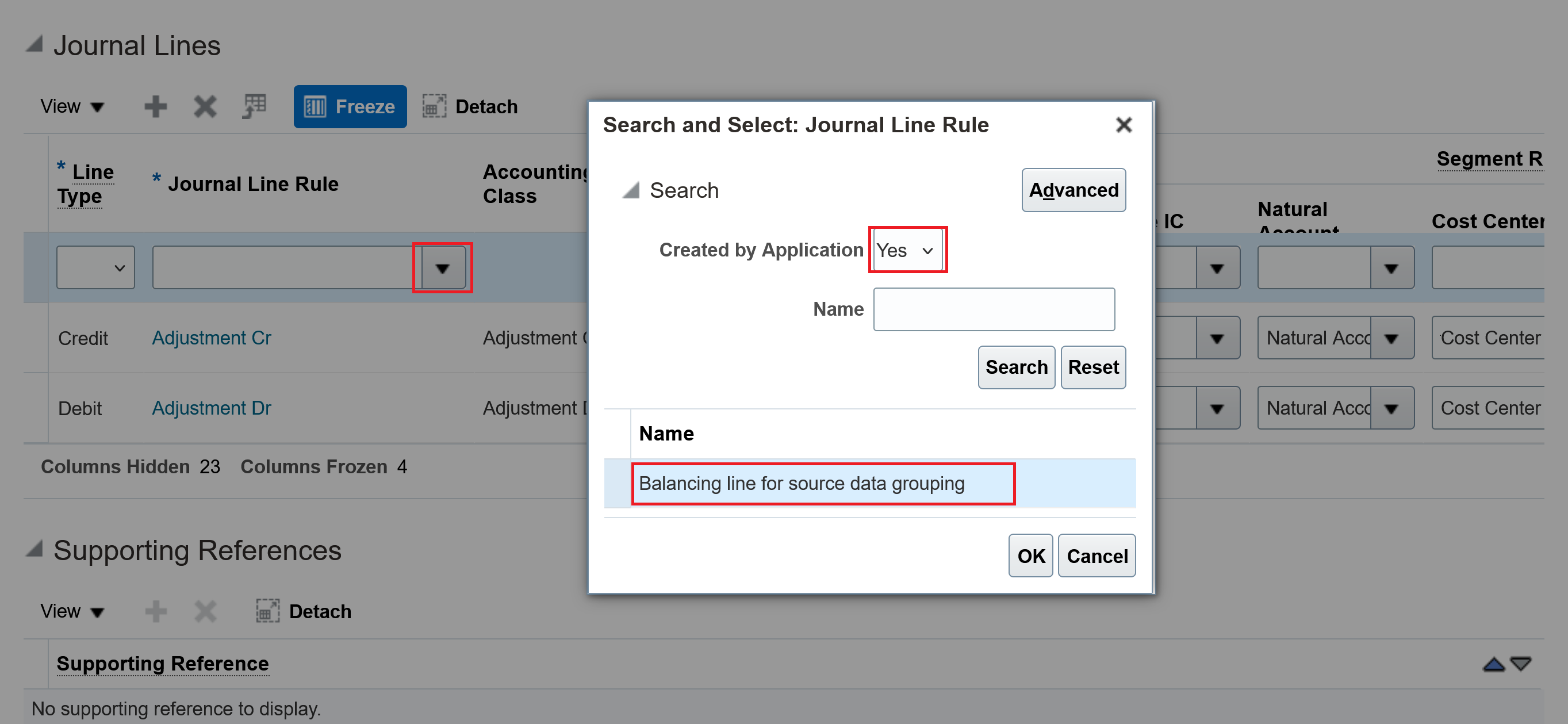The height and width of the screenshot is (724, 1568).
Task: Open the View menu in Supporting References
Action: 72,611
